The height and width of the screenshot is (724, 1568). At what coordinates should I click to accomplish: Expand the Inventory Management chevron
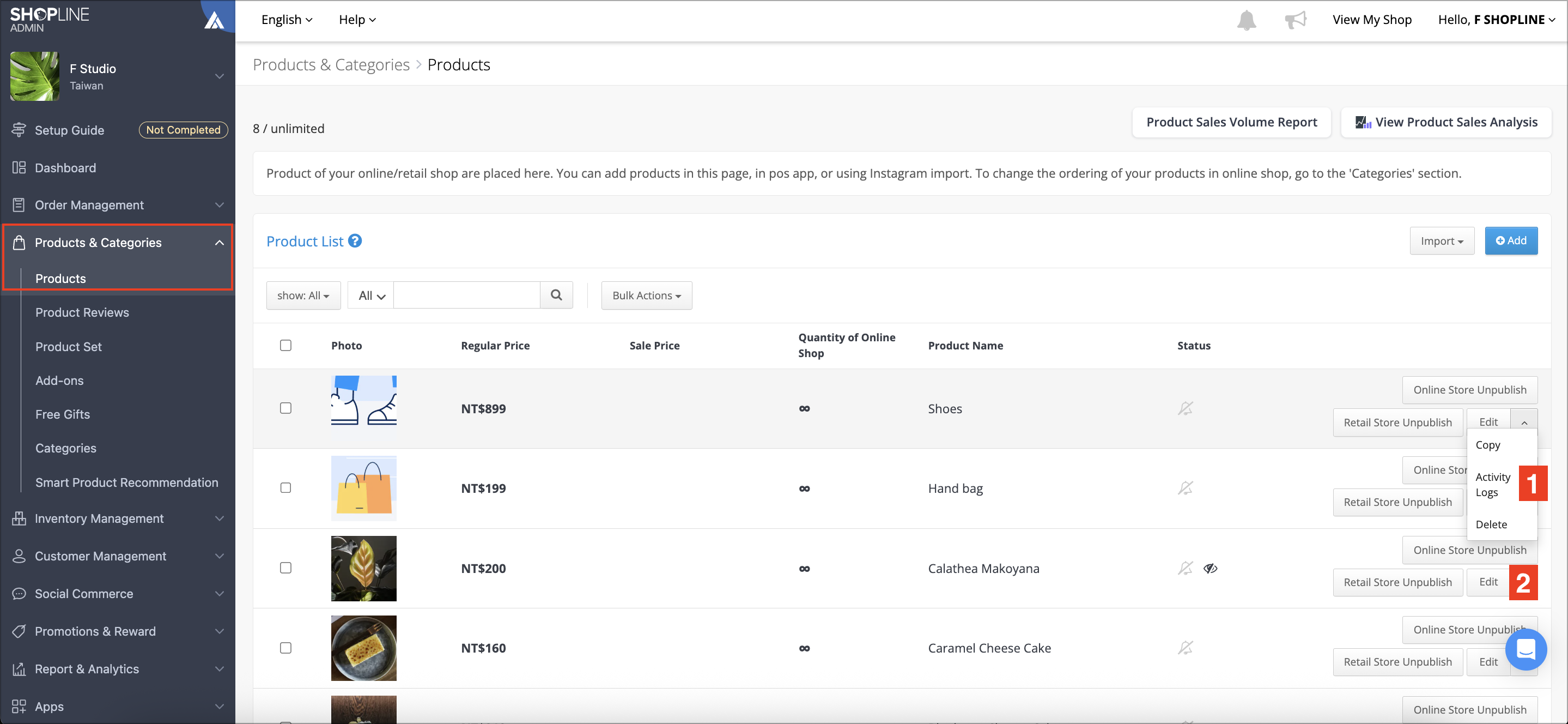click(x=220, y=518)
